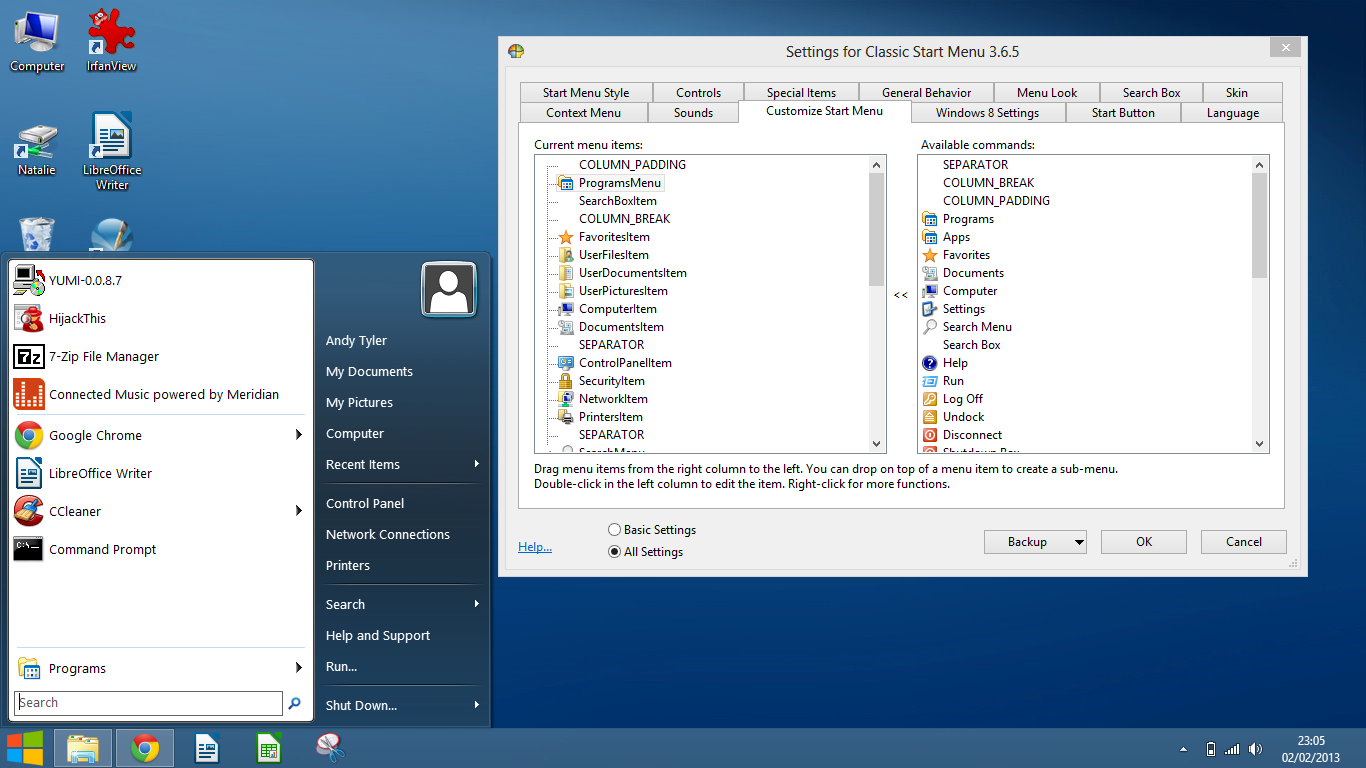Select SearchBoxItem in current menu items
Image resolution: width=1366 pixels, height=768 pixels.
pos(617,201)
